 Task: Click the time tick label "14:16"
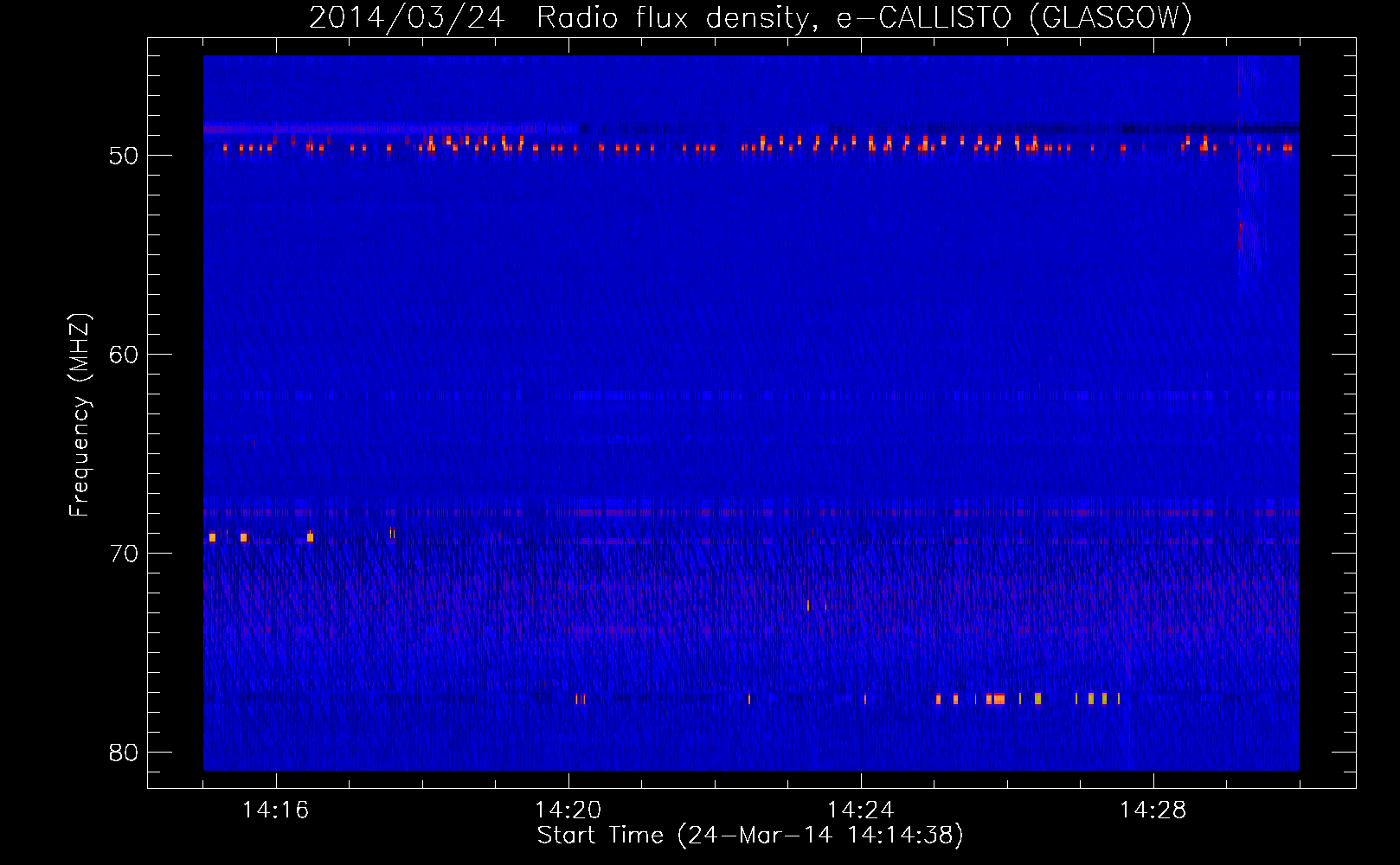tap(275, 811)
